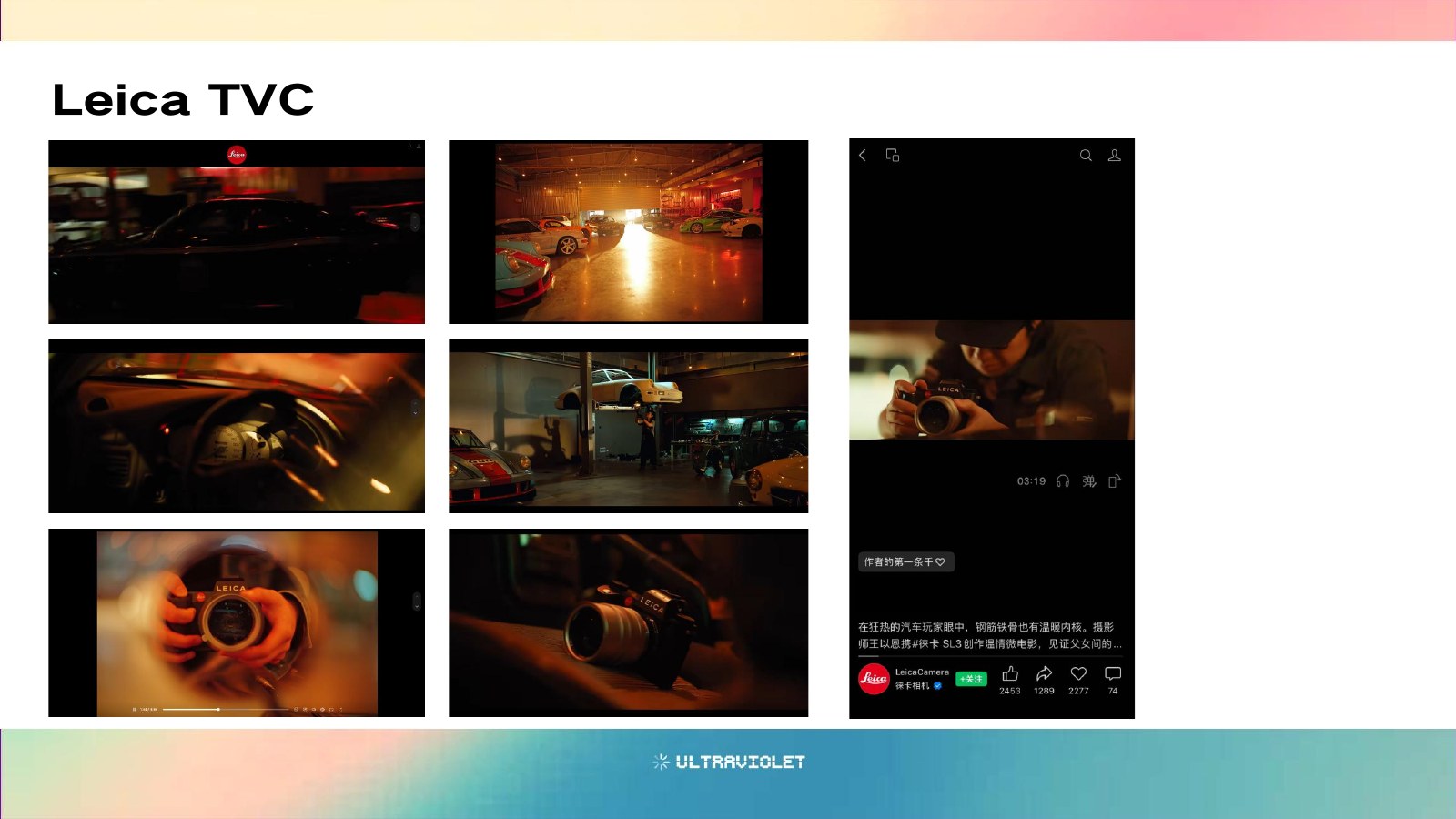Play the video of man holding Leica camera

coord(992,379)
